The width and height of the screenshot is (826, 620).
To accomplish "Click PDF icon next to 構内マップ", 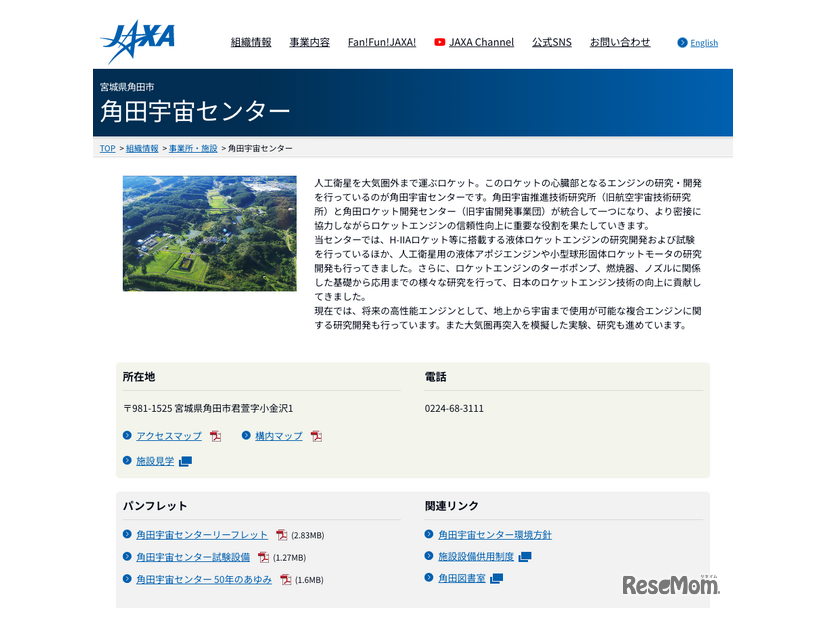I will tap(316, 436).
